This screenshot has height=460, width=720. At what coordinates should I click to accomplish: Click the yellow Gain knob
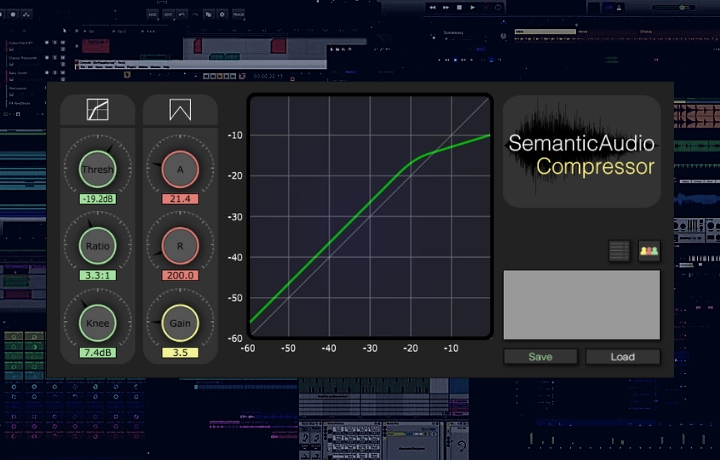(180, 323)
